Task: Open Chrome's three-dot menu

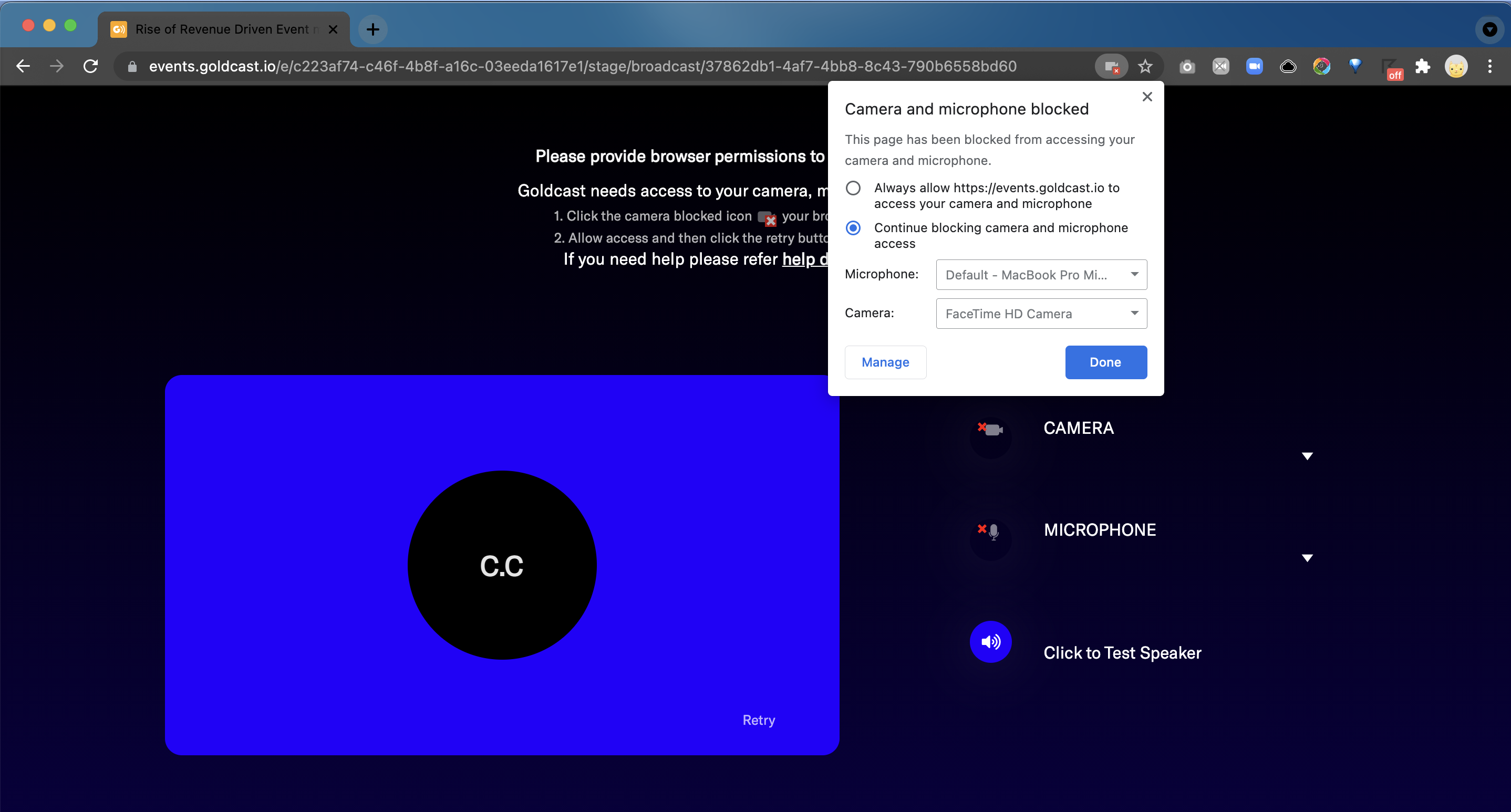Action: [x=1489, y=66]
